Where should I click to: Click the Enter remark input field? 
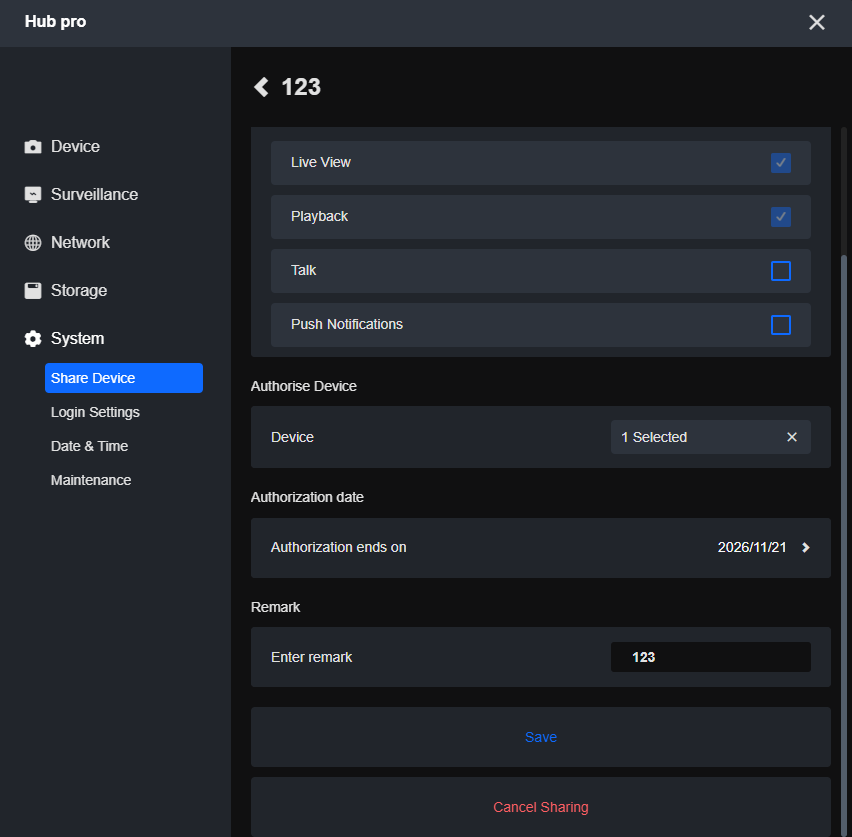pos(710,657)
